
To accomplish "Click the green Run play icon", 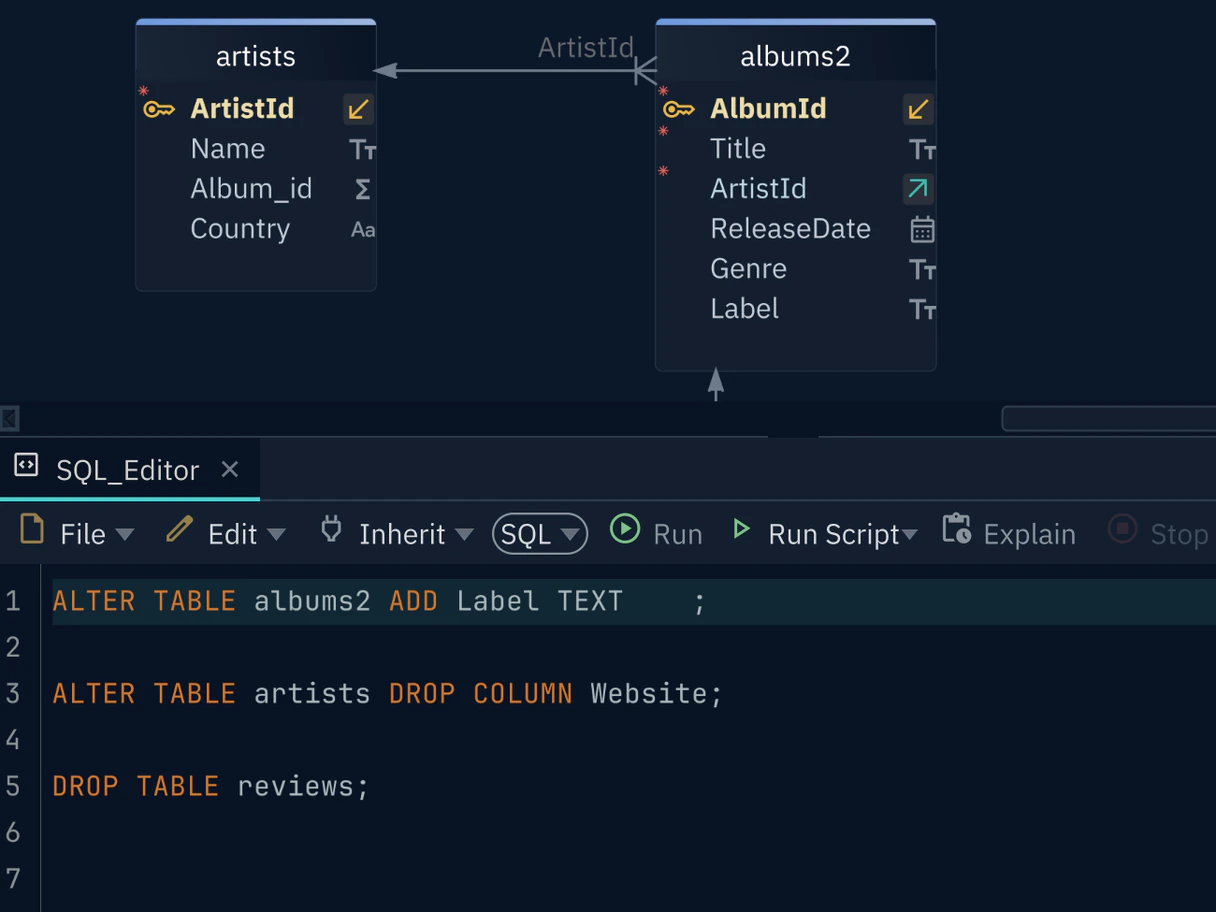I will click(x=625, y=529).
